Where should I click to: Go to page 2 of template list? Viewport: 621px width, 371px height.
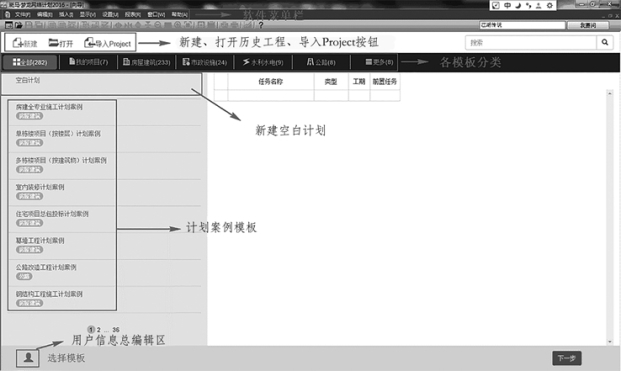[x=99, y=329]
